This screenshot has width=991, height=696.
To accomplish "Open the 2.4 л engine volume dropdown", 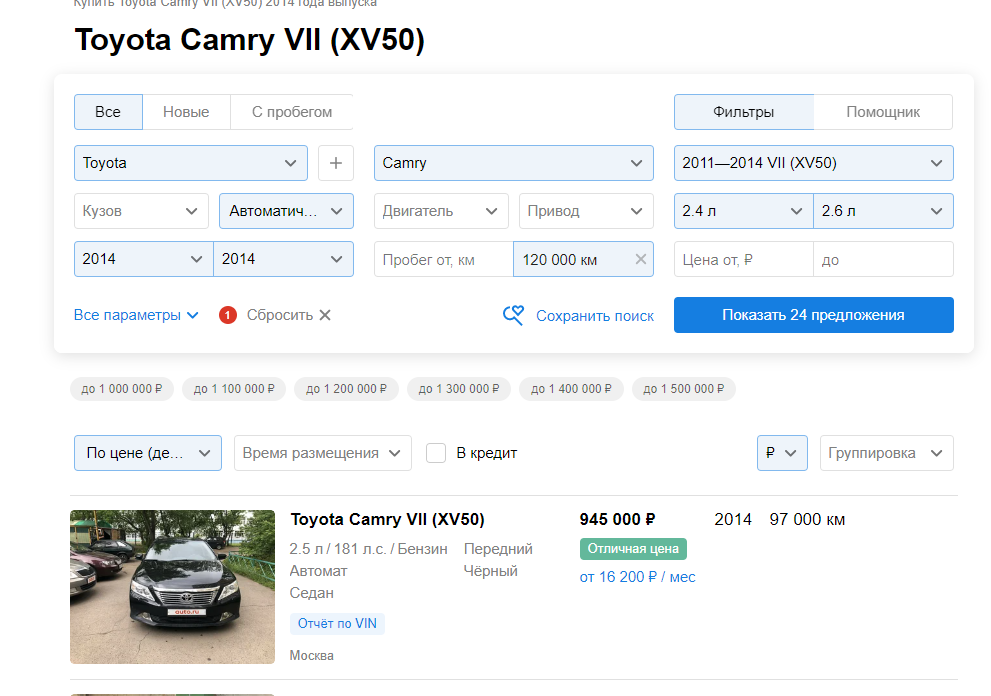I will pos(744,211).
